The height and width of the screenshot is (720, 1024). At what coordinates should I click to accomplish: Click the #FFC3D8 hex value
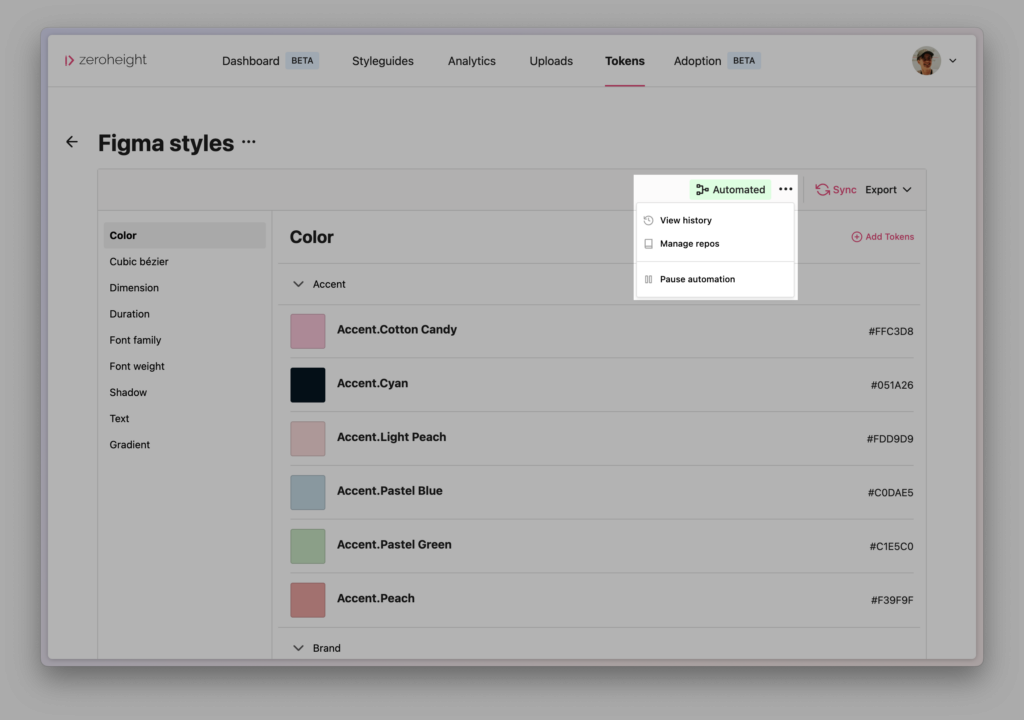click(x=891, y=331)
